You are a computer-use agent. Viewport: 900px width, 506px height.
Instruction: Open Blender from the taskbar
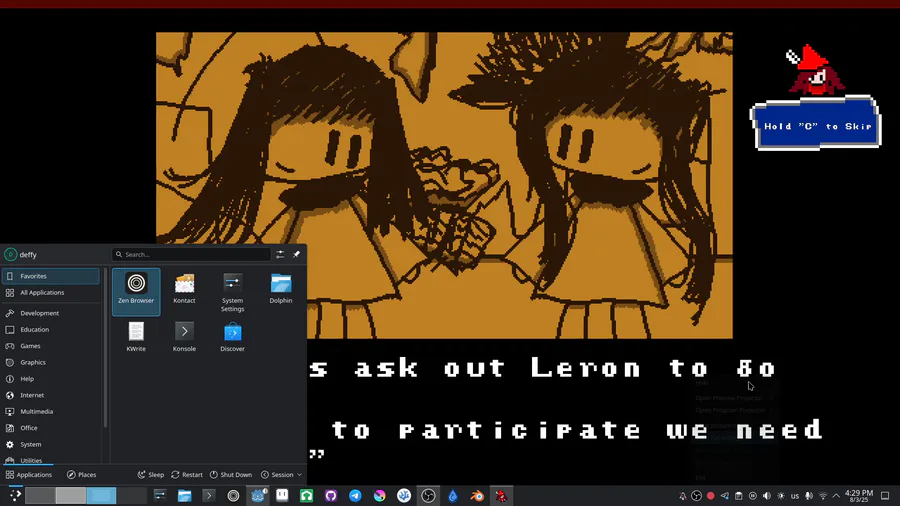click(x=477, y=496)
